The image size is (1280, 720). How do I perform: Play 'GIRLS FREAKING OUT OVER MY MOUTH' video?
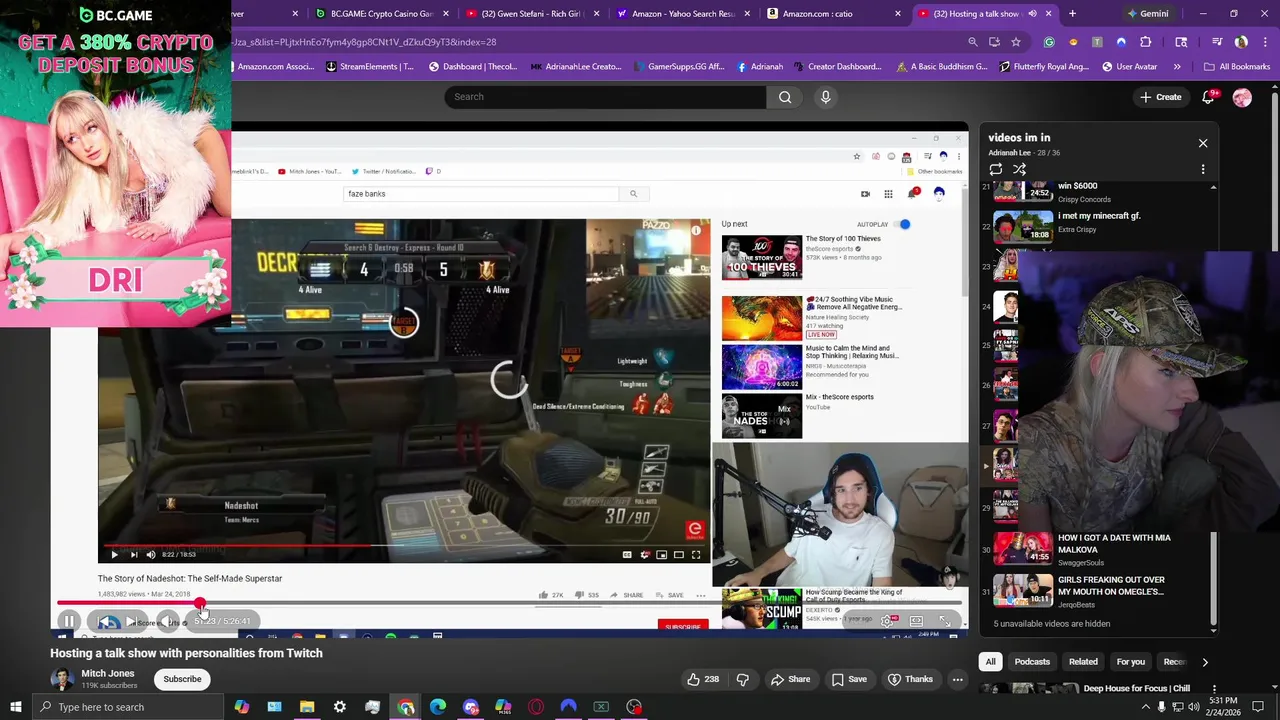click(x=1100, y=589)
